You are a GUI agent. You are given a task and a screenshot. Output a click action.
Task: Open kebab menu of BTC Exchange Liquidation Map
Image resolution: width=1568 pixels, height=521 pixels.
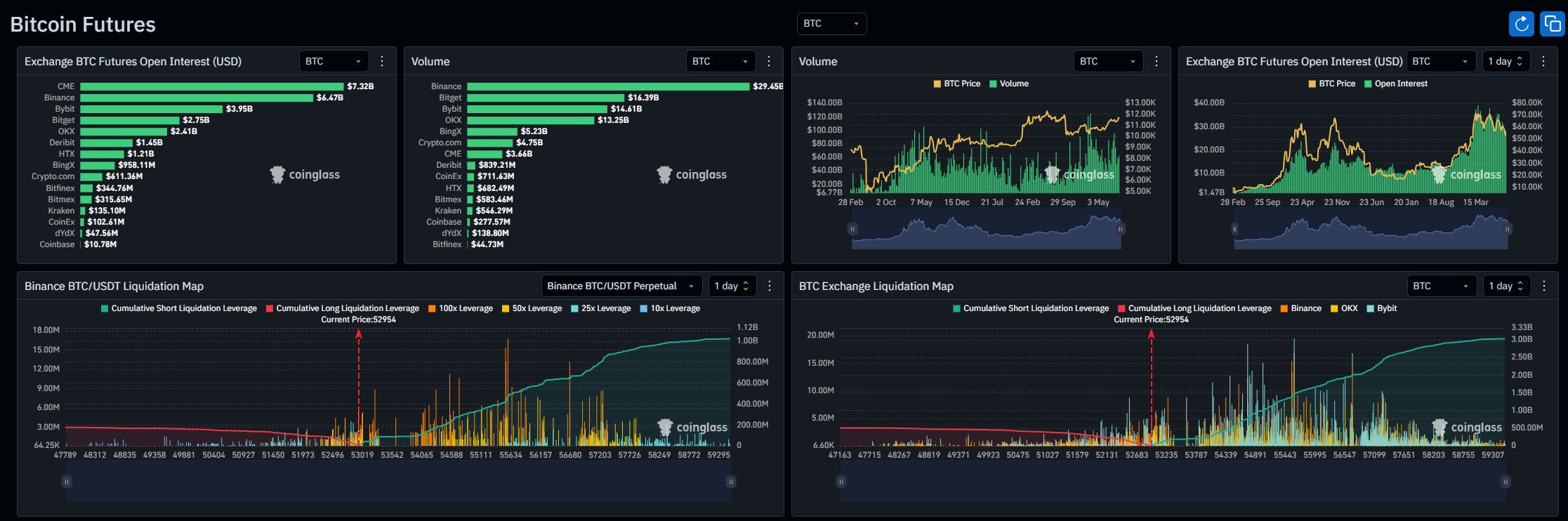point(1544,286)
